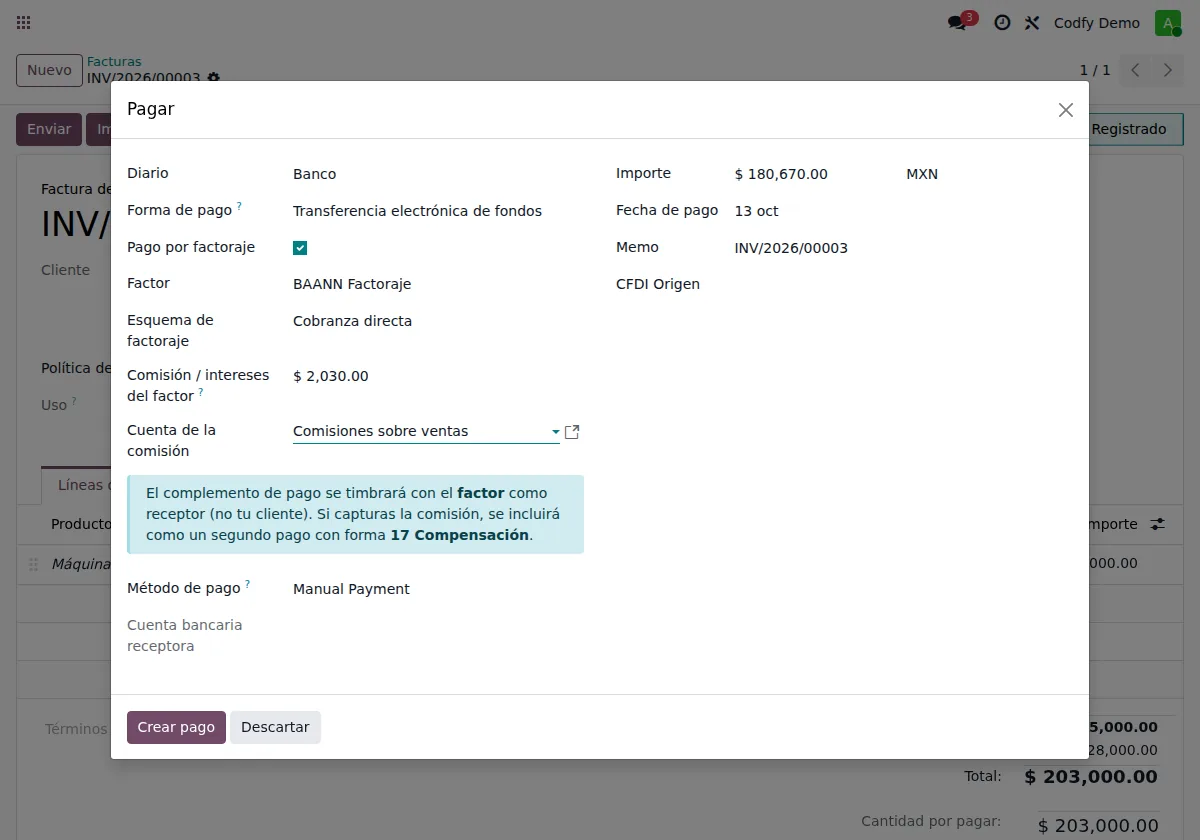Click the Cuenta bancaria receptora field
This screenshot has width=1200, height=840.
[438, 626]
